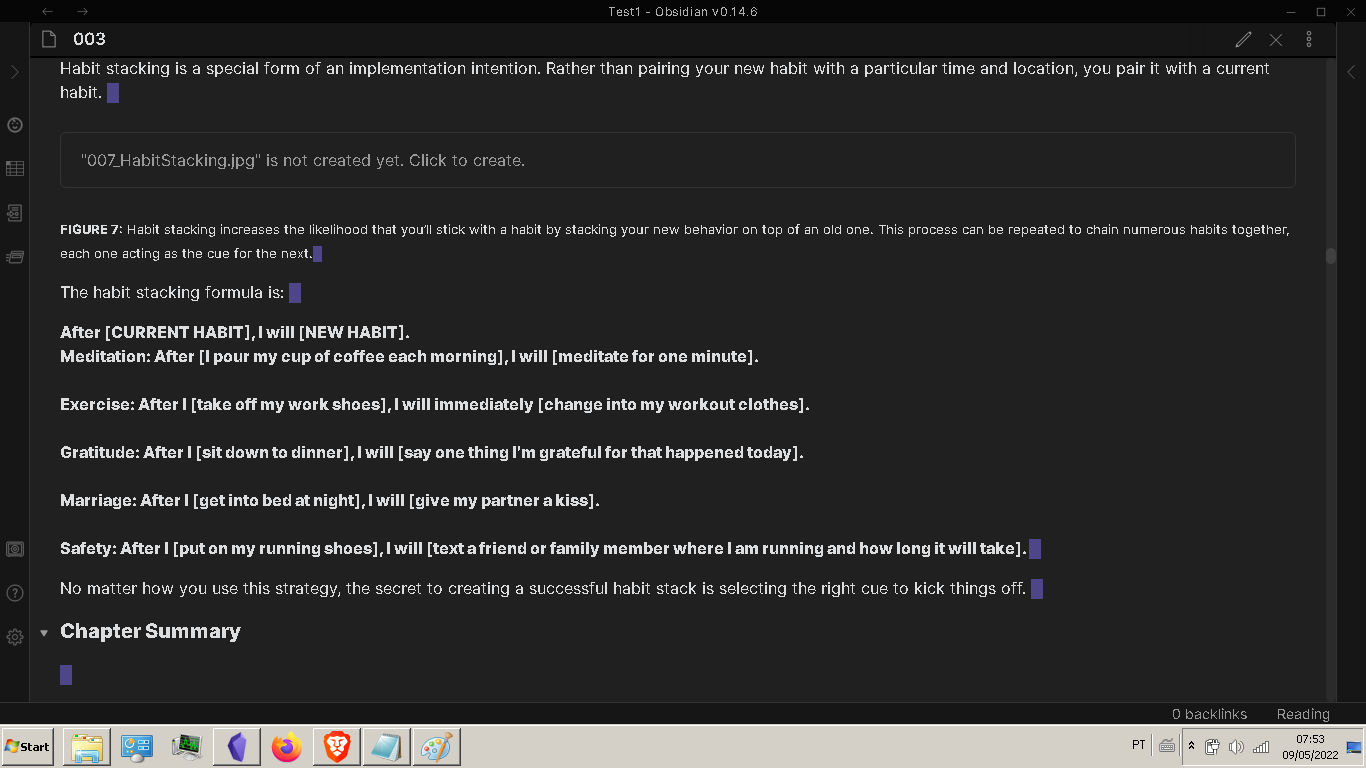The image size is (1366, 768).
Task: Open the network signal tray icon
Action: click(x=1261, y=746)
